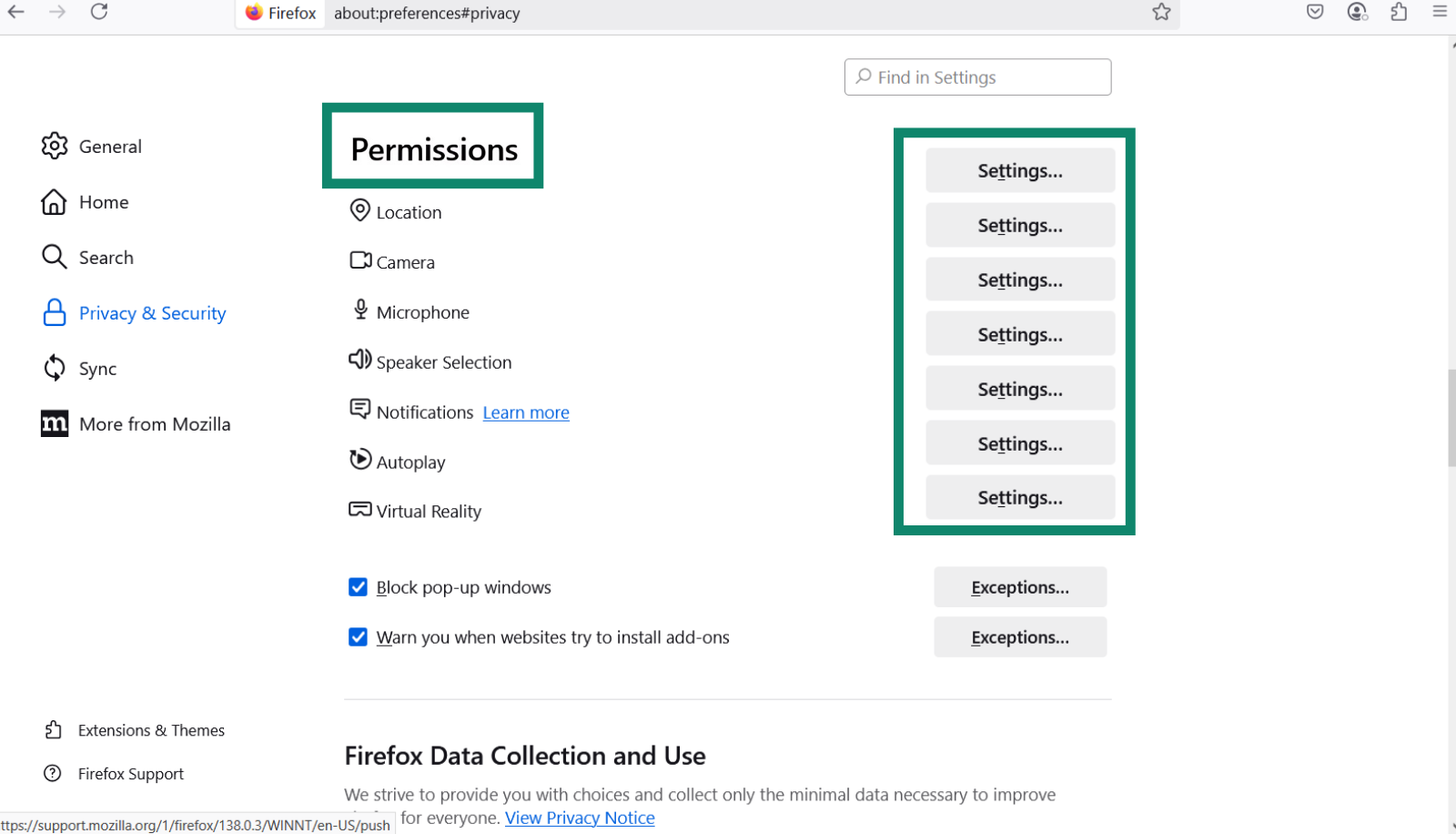Click the Speaker Selection icon
1456x834 pixels.
(360, 361)
